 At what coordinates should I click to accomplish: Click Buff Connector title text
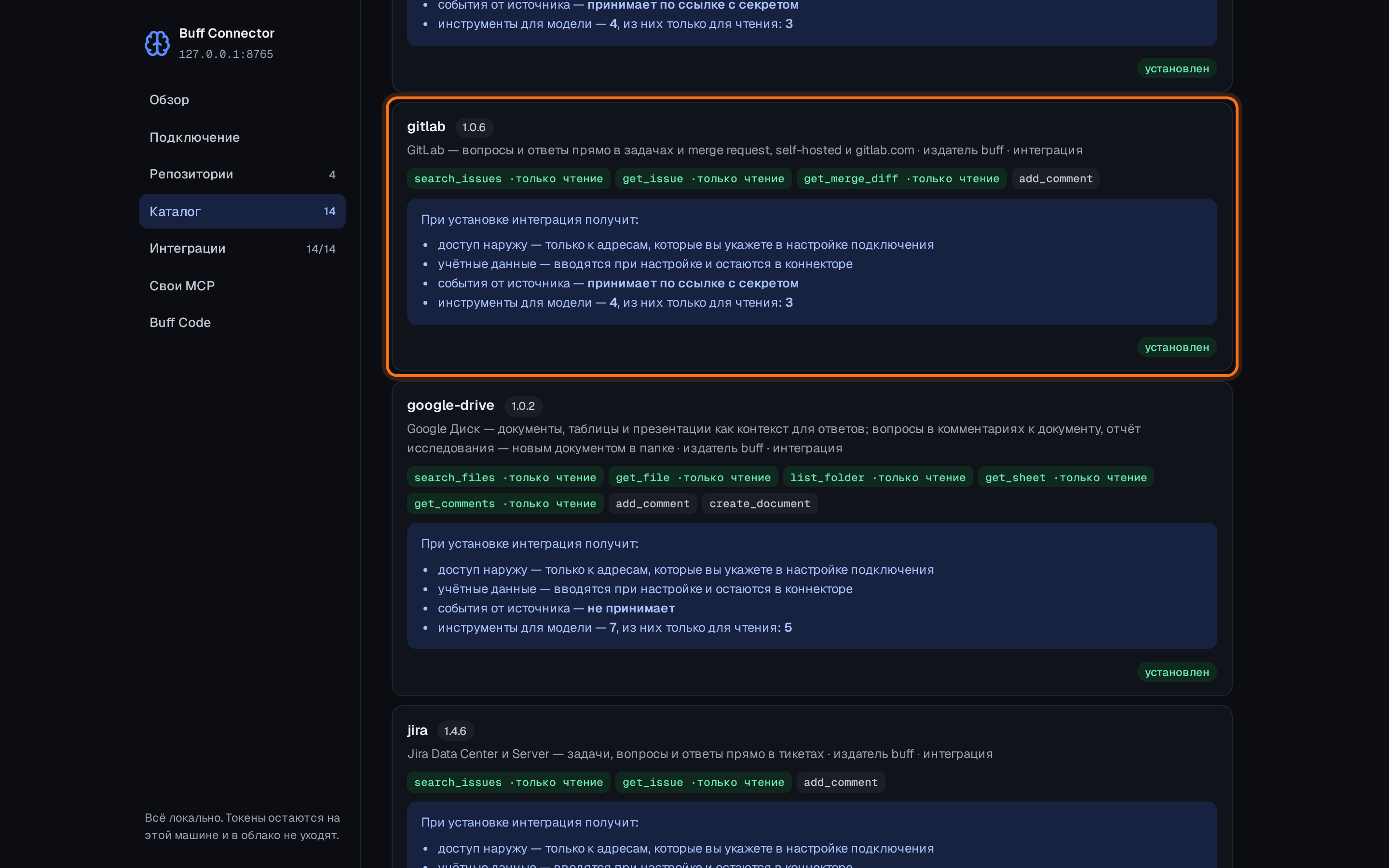(x=227, y=33)
